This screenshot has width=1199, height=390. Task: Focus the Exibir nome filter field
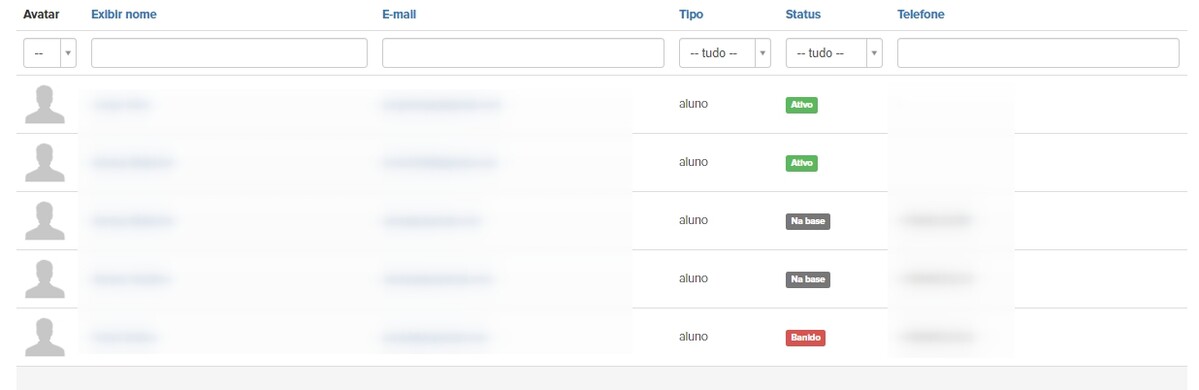point(229,53)
